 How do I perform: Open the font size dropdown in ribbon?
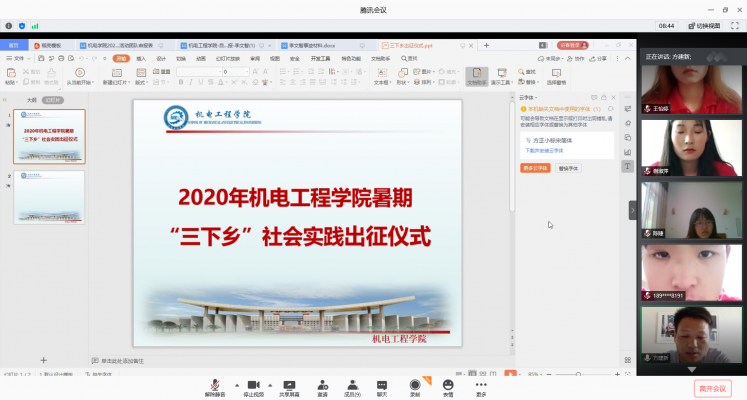(247, 72)
